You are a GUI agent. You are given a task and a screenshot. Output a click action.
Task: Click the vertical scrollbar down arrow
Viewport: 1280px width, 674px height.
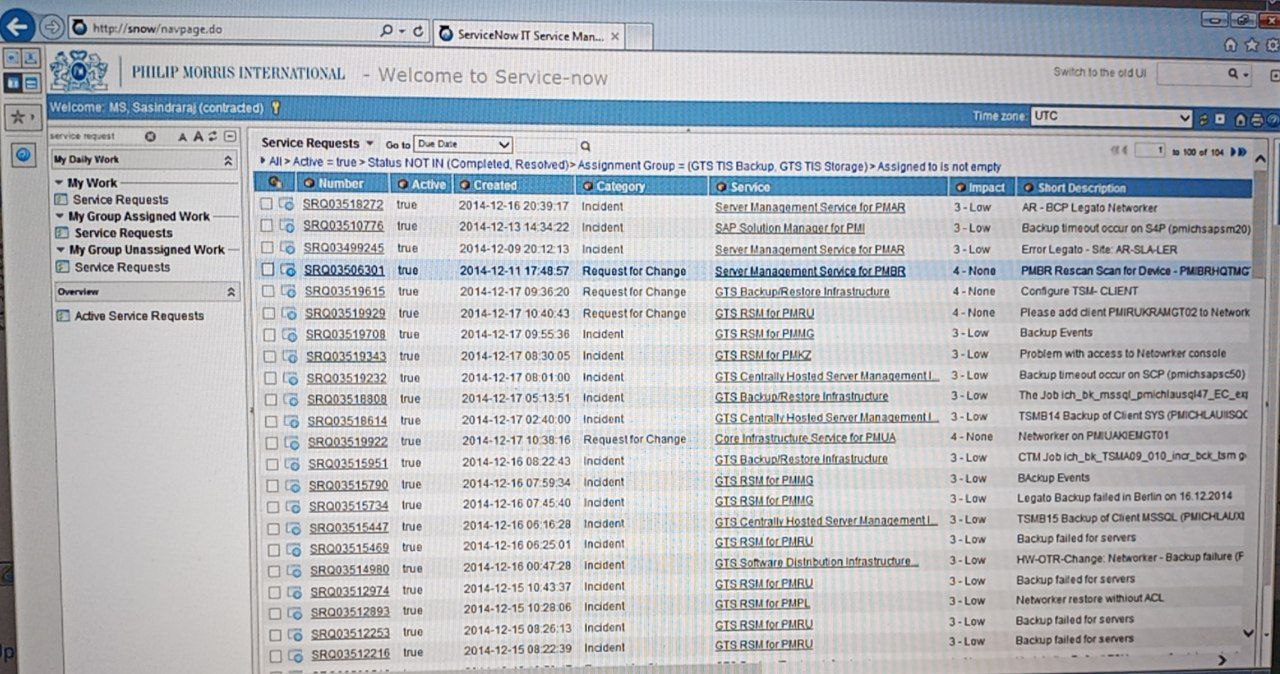(1247, 634)
